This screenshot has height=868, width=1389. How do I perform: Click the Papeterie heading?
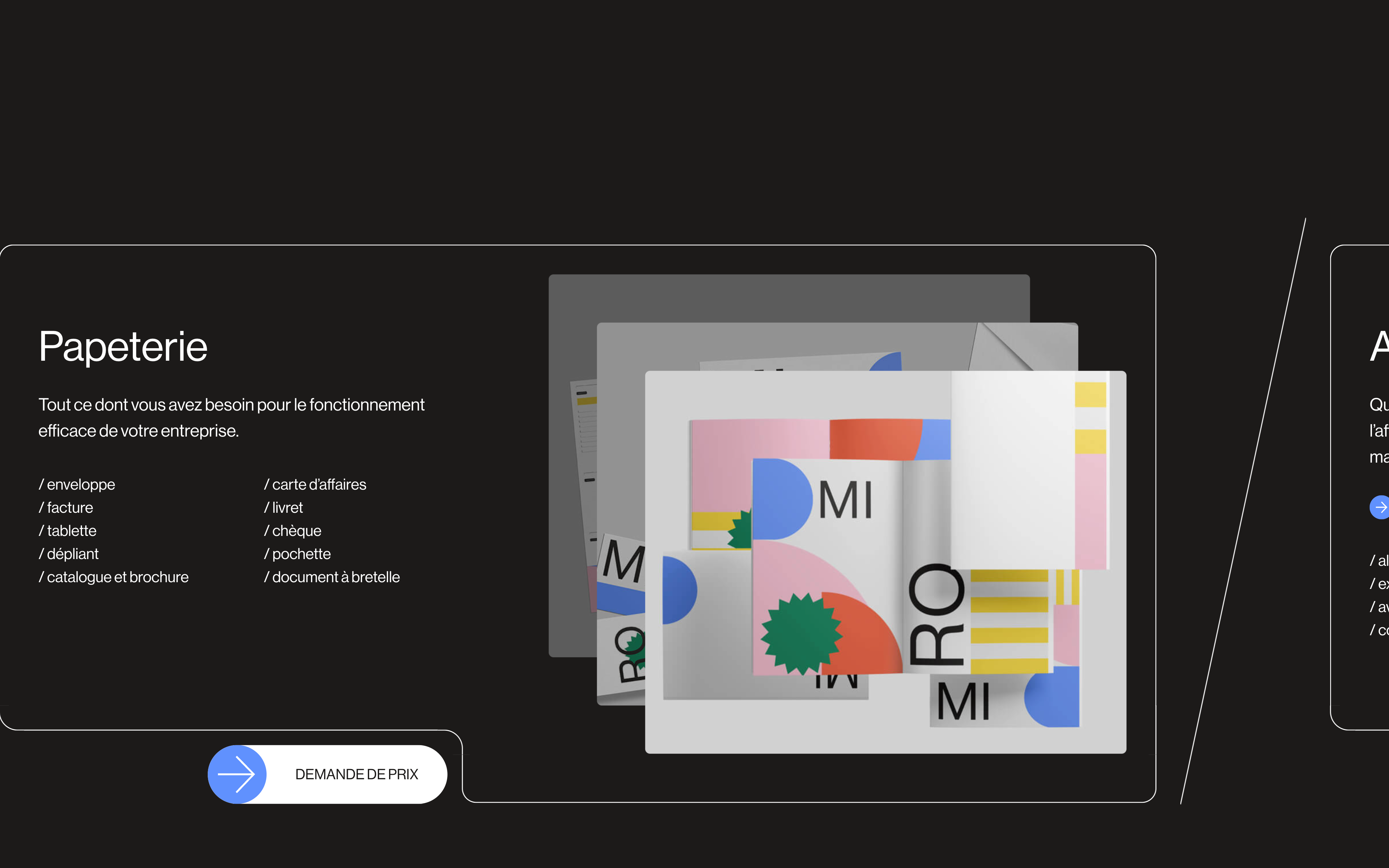coord(123,347)
